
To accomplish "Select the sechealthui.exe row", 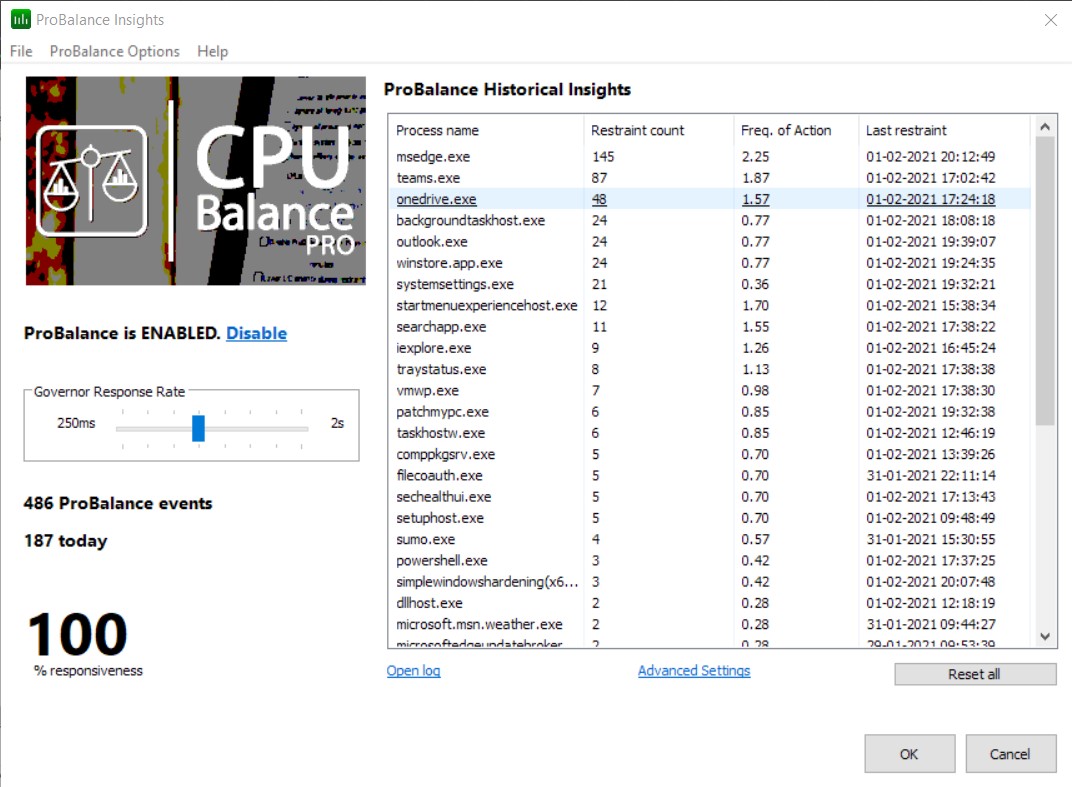I will (x=710, y=496).
